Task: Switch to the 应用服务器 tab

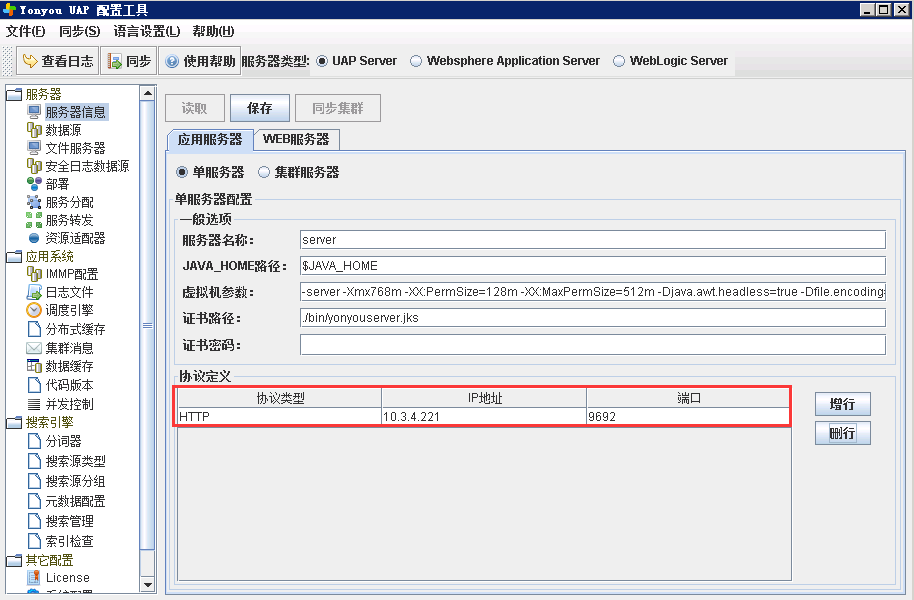Action: coord(210,139)
